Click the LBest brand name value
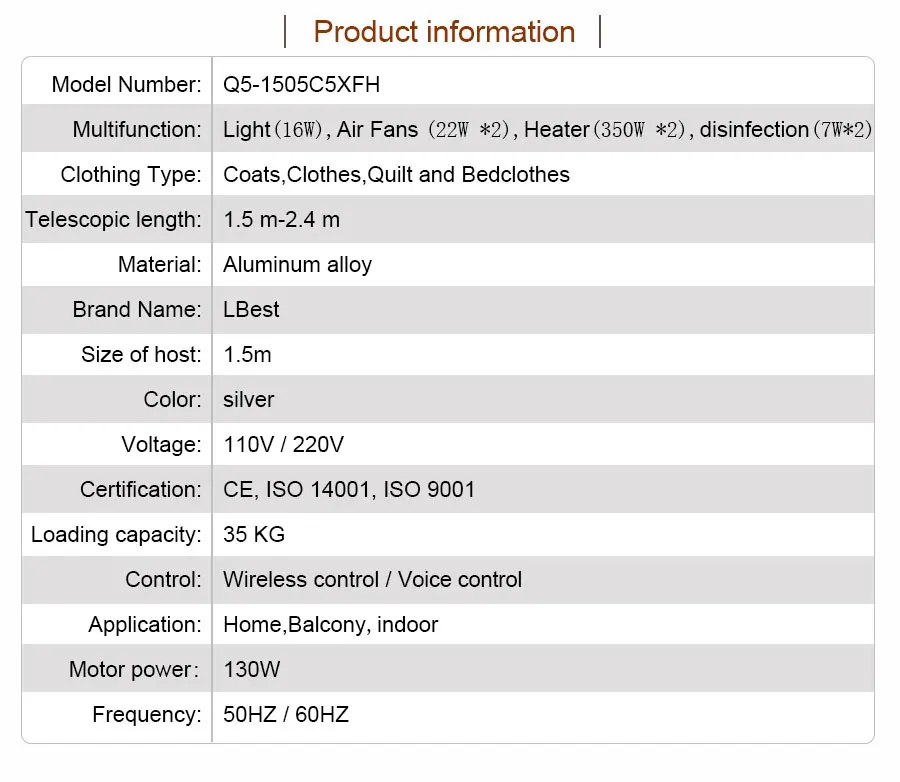This screenshot has height=782, width=900. (251, 309)
